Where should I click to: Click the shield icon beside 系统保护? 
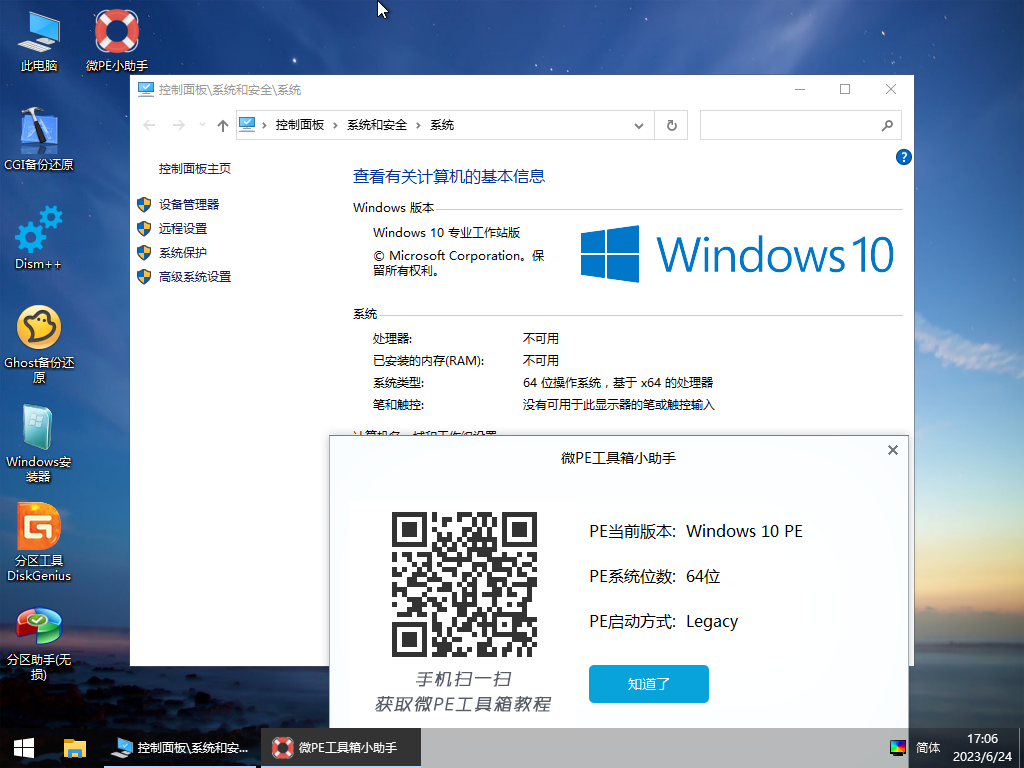(x=144, y=253)
